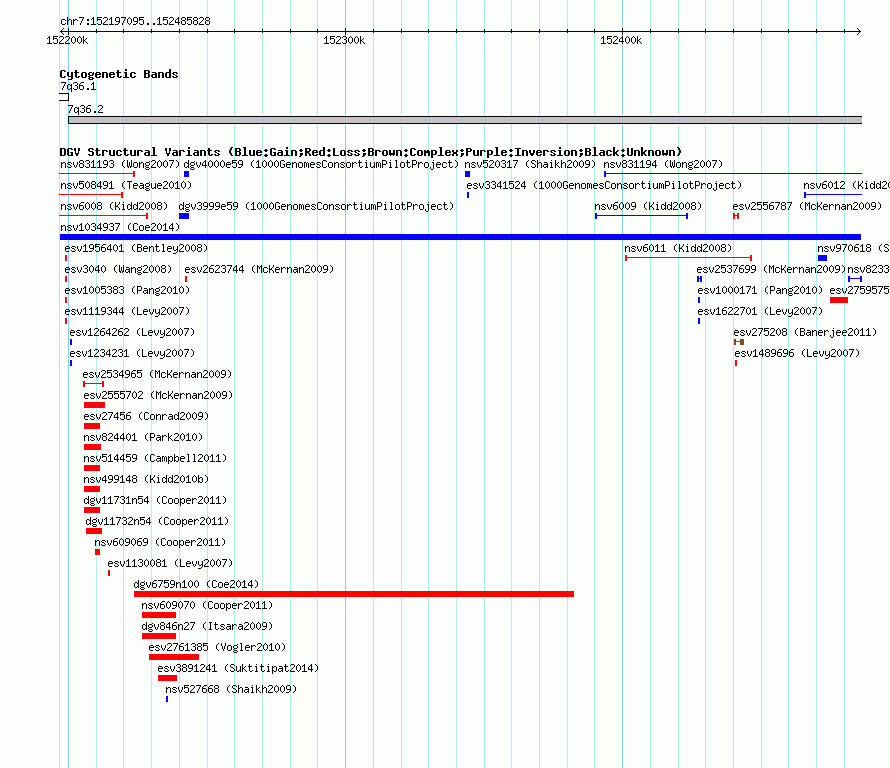The width and height of the screenshot is (890, 768).
Task: Click the blue dgv3999e59 gain bar
Action: [184, 216]
